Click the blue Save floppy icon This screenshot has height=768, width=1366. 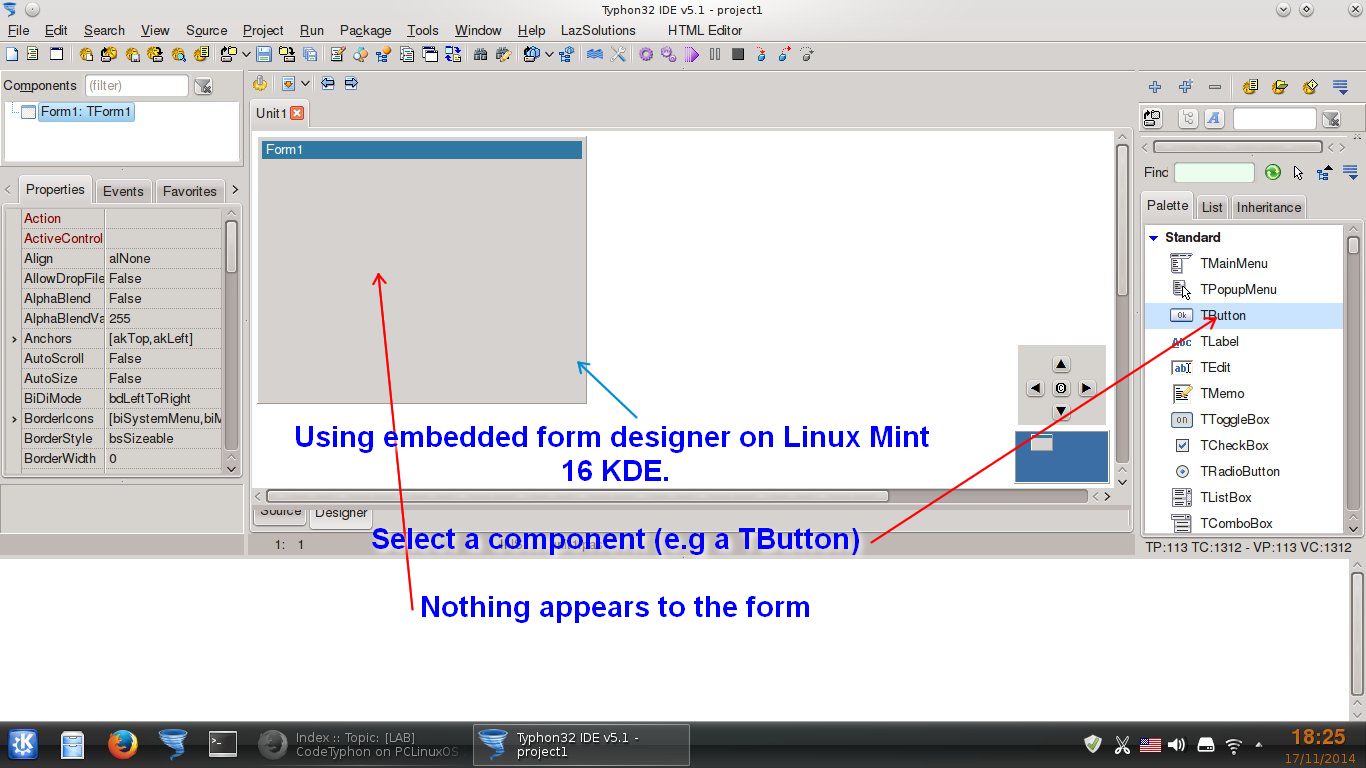point(264,54)
